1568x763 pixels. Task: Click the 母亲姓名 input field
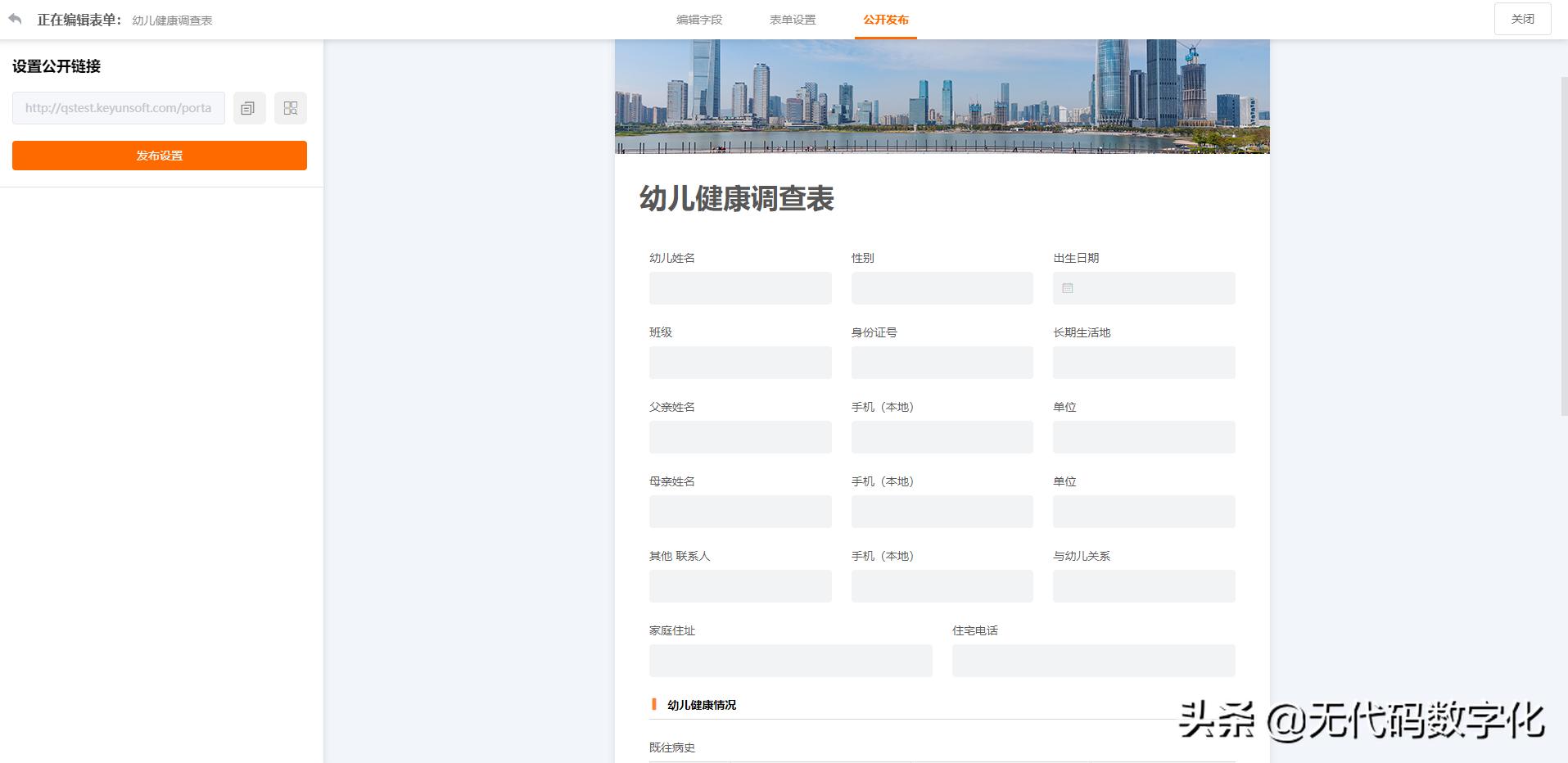pos(739,512)
